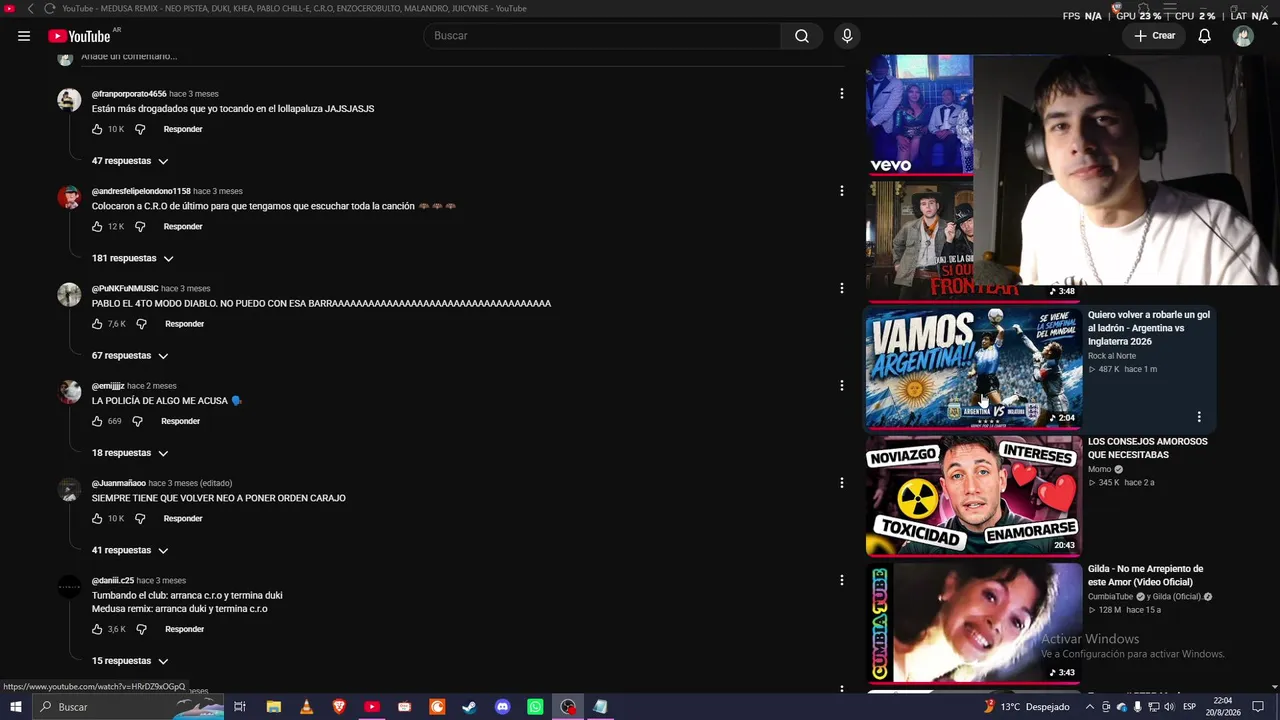Open options menu for @franporporato4656 comment
Screen dimensions: 1280x720
841,93
